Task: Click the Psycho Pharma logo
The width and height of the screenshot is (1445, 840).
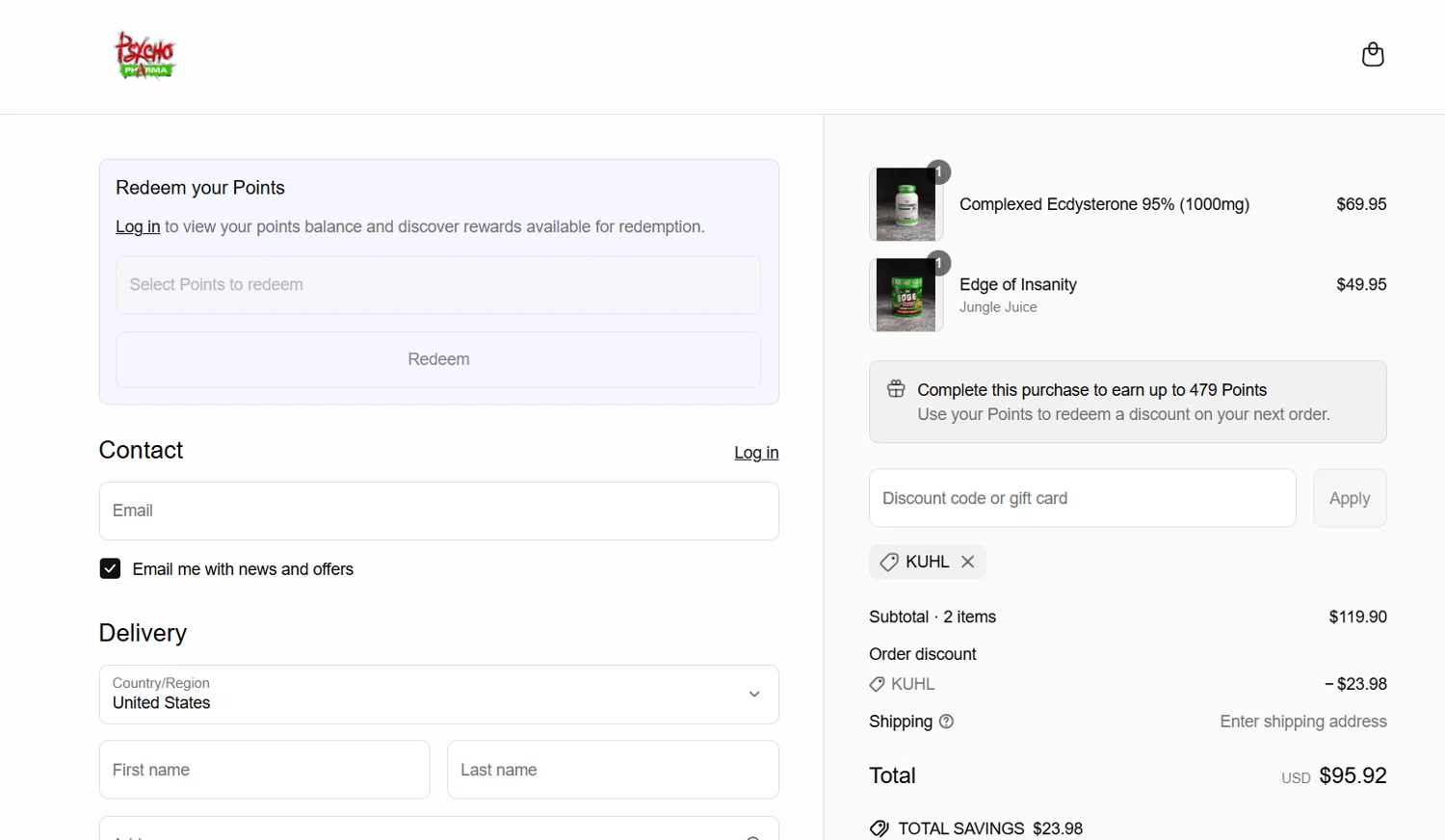Action: (145, 55)
